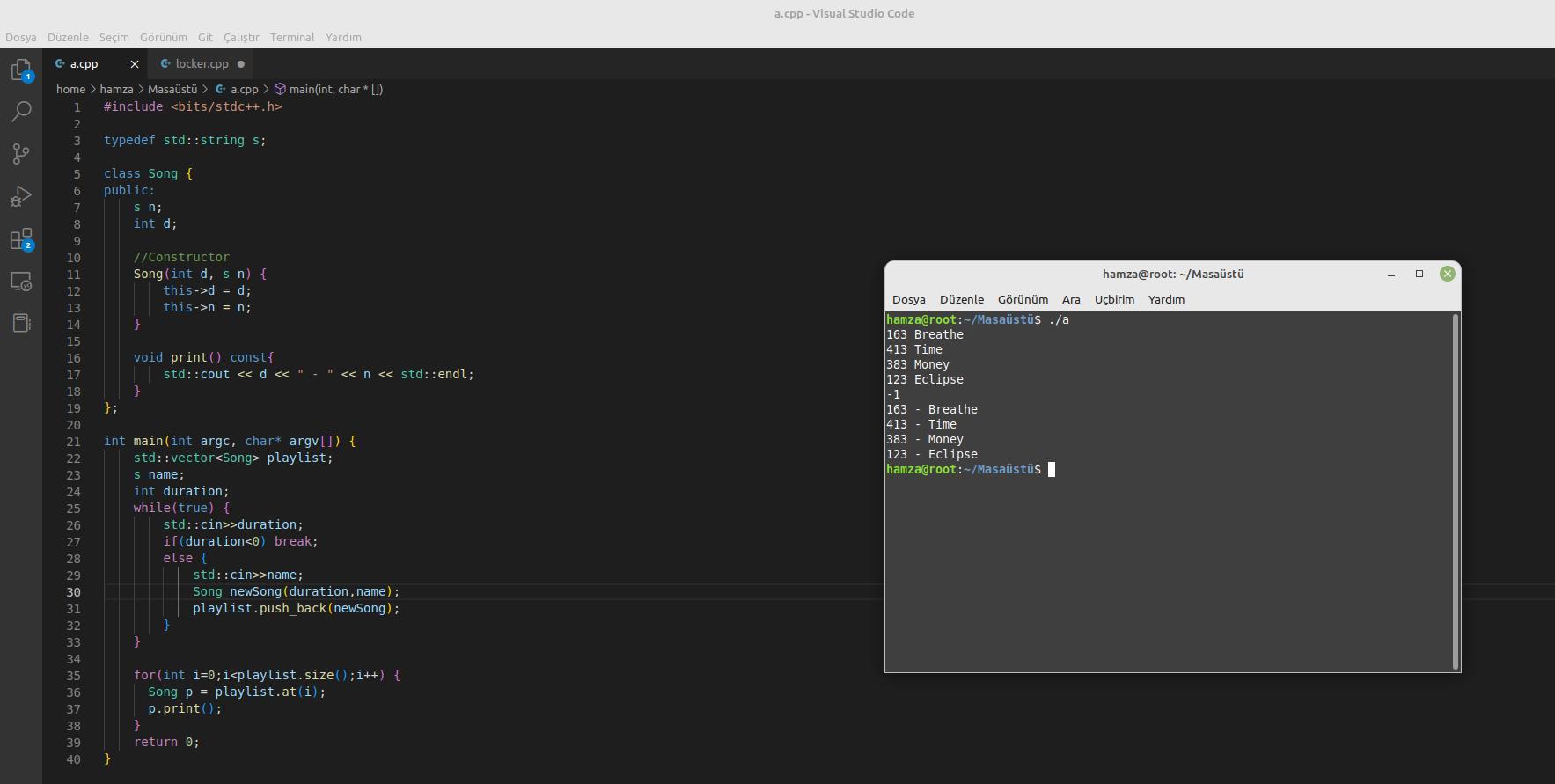Viewport: 1555px width, 784px height.
Task: Click the terminal prompt input line
Action: [971, 469]
